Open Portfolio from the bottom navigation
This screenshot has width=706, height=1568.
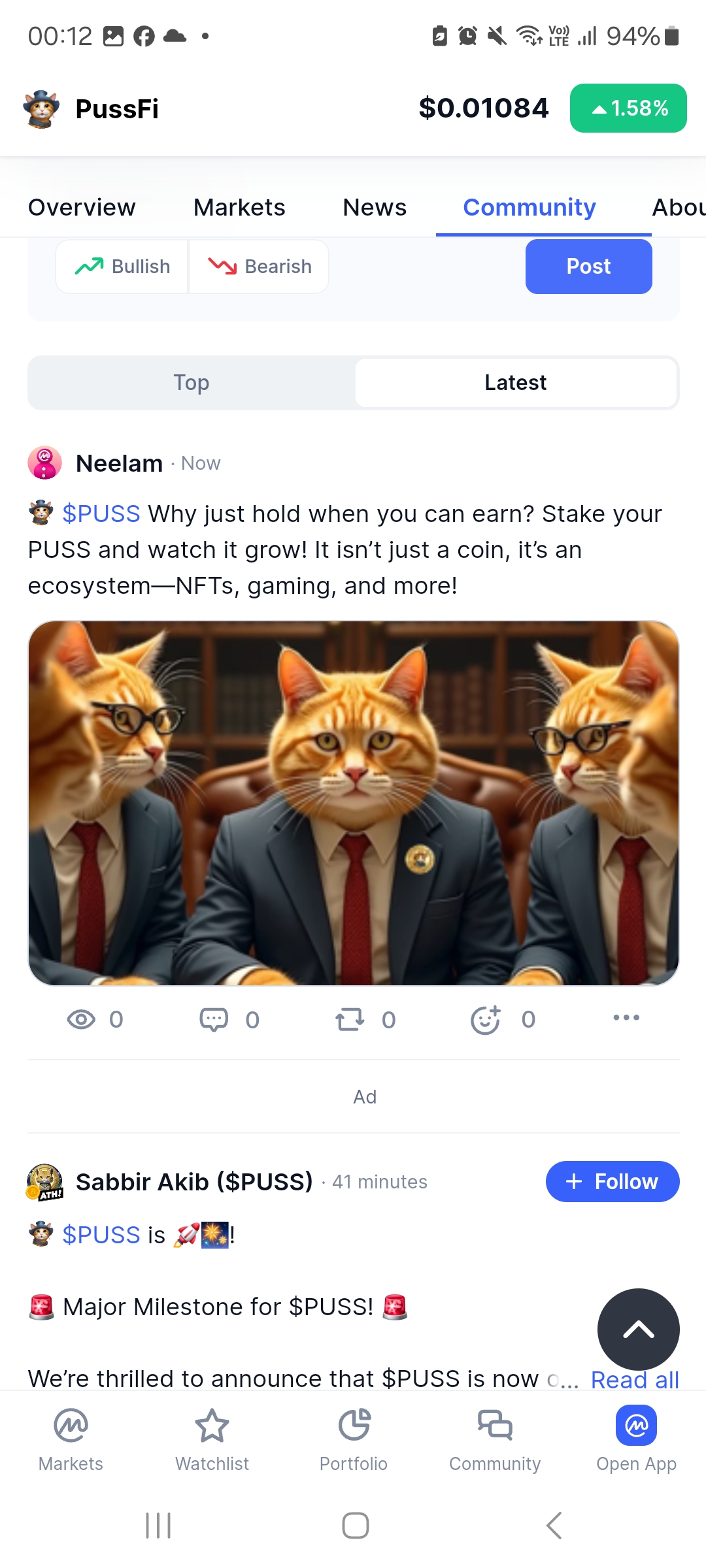tap(354, 1440)
